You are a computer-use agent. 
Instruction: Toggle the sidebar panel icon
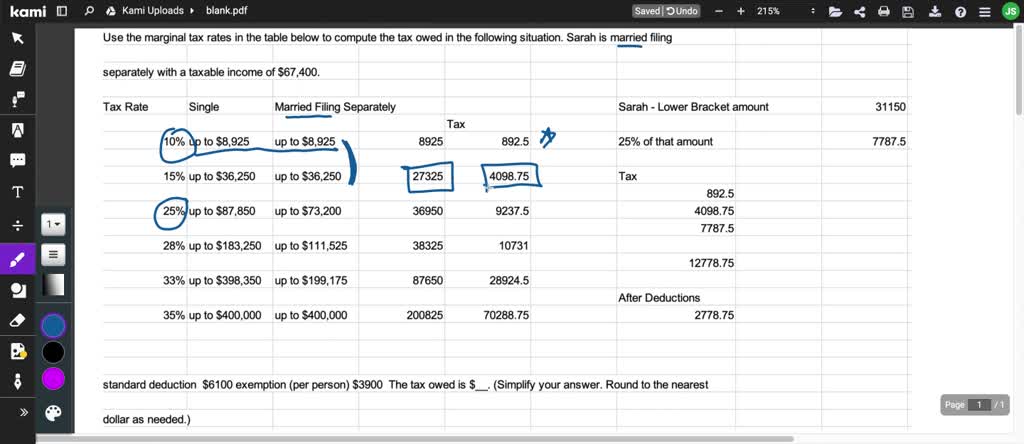click(x=61, y=11)
